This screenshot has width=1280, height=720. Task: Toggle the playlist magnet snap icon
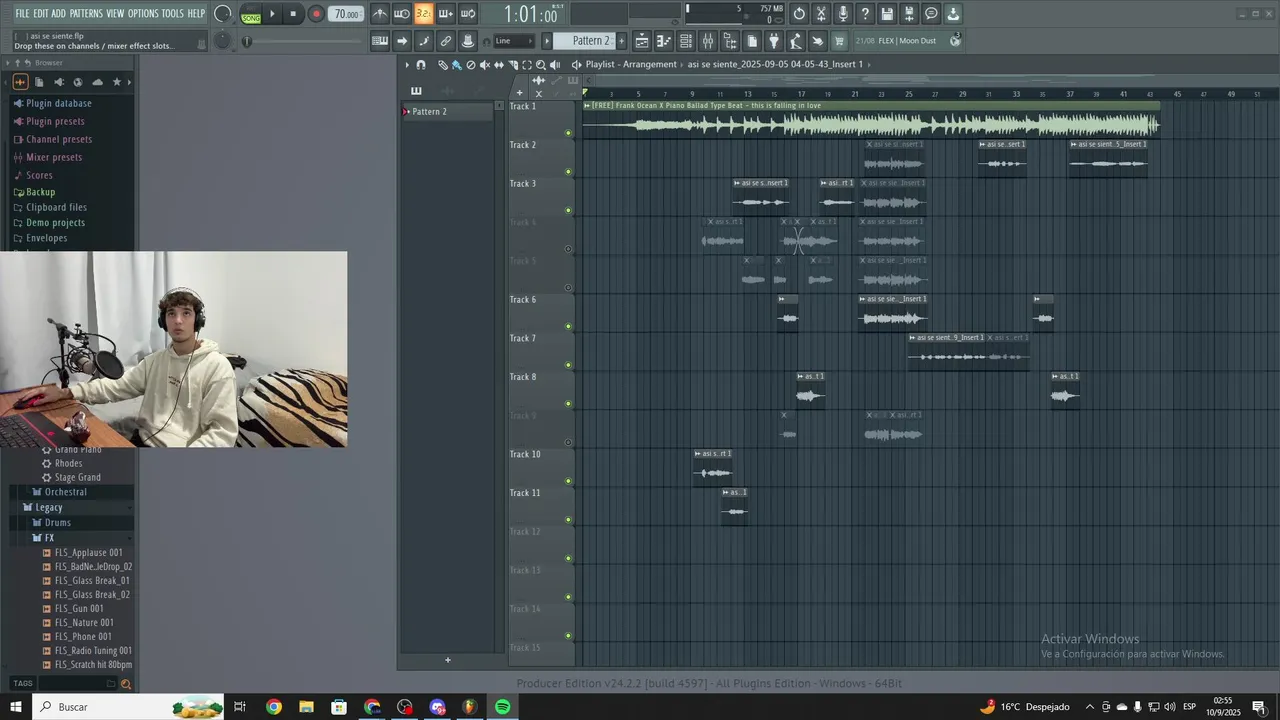pos(421,64)
